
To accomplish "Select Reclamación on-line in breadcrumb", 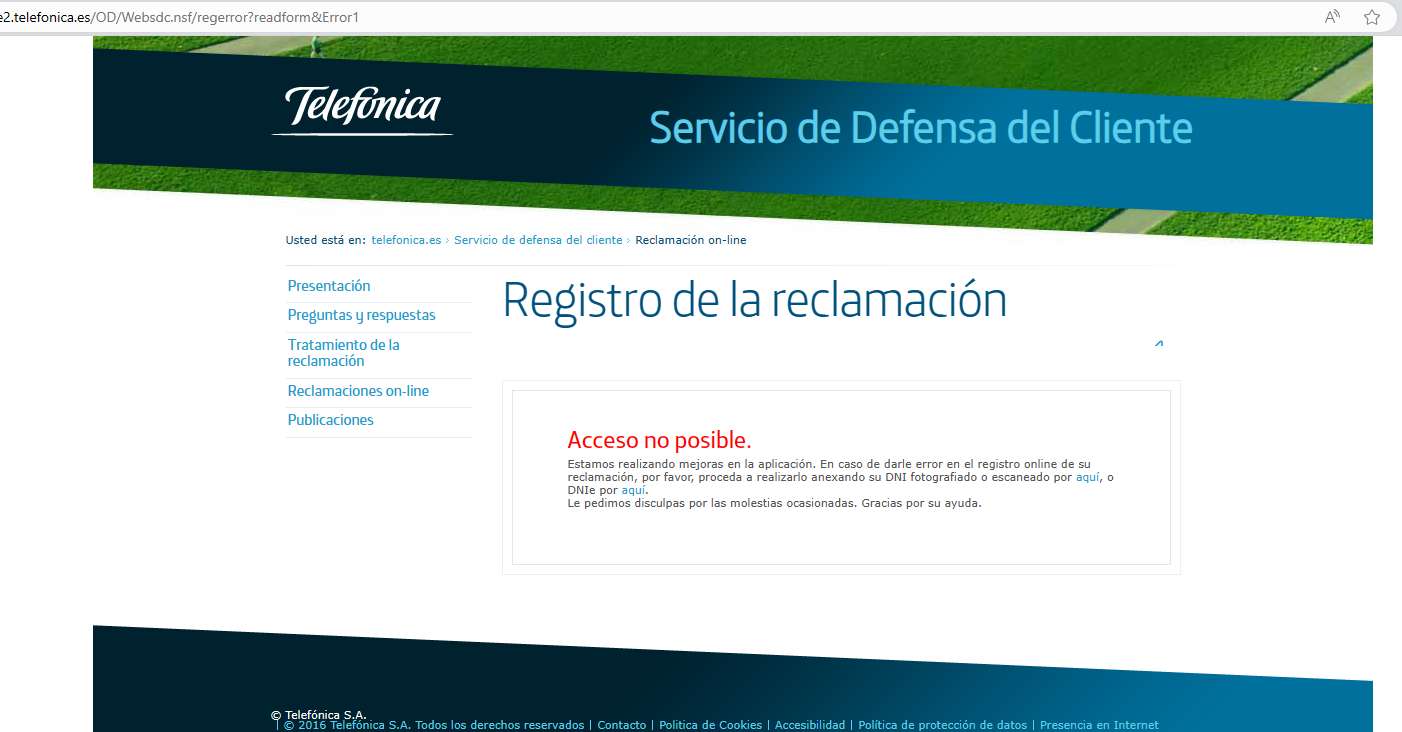I will point(690,240).
